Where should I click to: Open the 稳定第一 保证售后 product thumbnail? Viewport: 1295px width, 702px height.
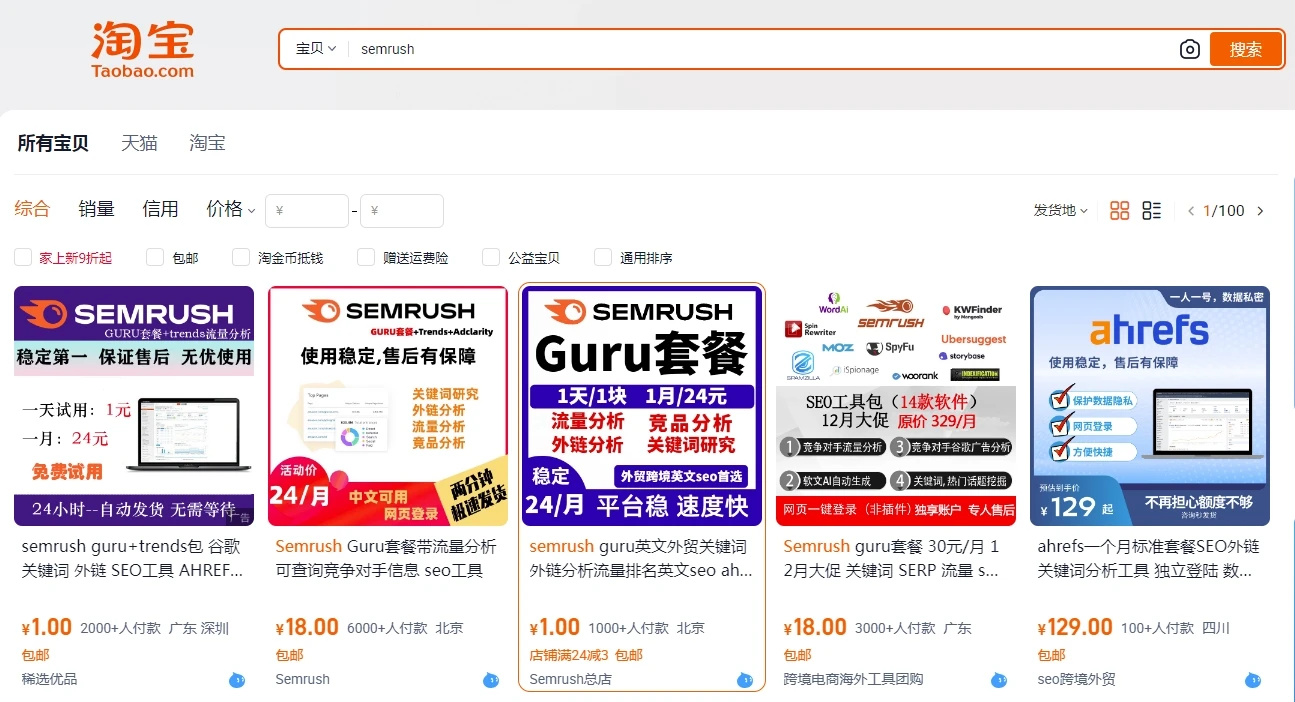point(134,406)
